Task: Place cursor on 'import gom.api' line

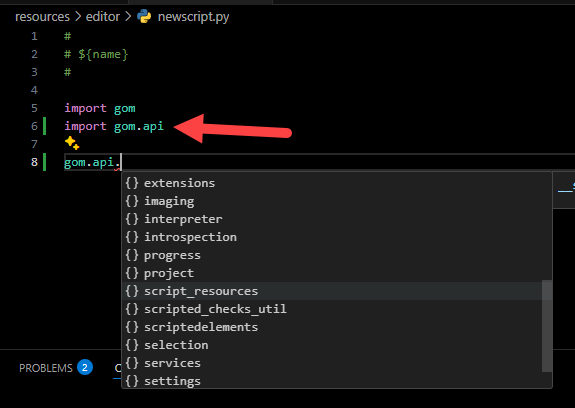Action: pyautogui.click(x=114, y=126)
